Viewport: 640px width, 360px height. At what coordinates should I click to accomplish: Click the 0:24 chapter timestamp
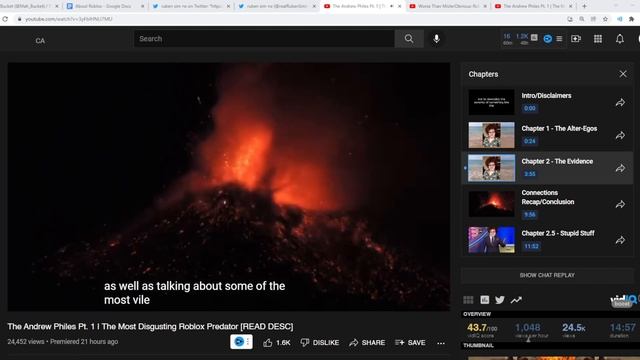pos(529,141)
